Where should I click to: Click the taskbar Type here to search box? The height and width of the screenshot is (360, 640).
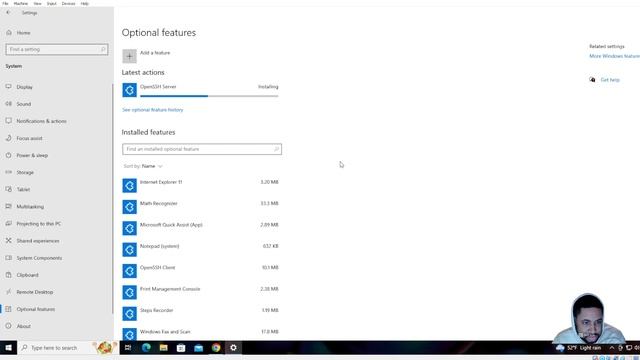(x=68, y=348)
